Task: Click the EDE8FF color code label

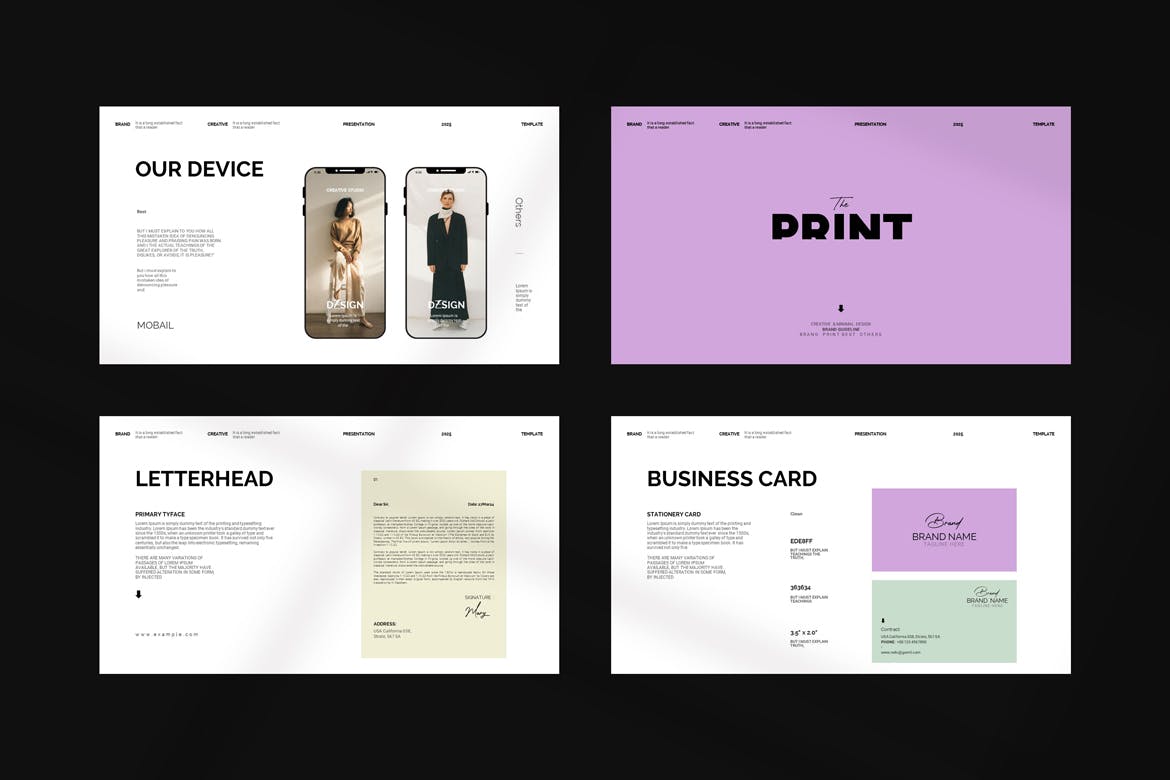Action: click(x=801, y=541)
